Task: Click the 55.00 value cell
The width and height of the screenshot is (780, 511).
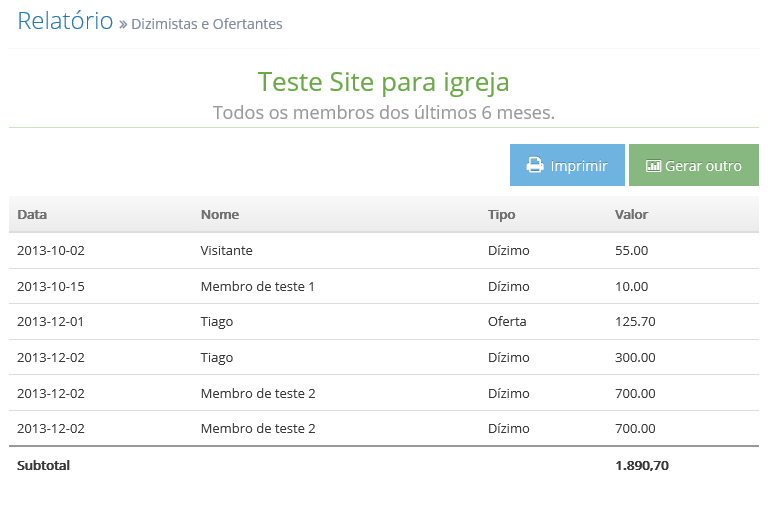Action: point(631,251)
